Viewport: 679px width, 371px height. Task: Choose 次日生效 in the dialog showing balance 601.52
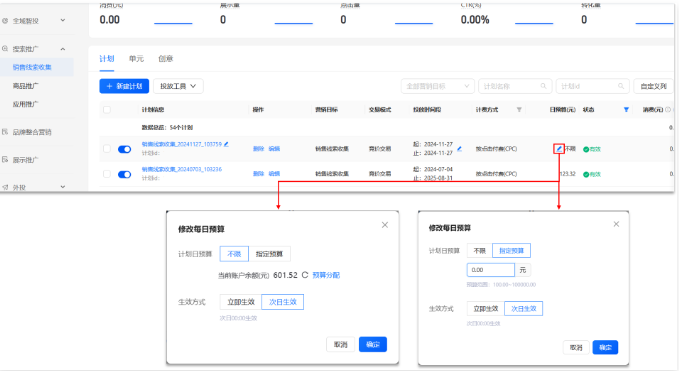(282, 302)
